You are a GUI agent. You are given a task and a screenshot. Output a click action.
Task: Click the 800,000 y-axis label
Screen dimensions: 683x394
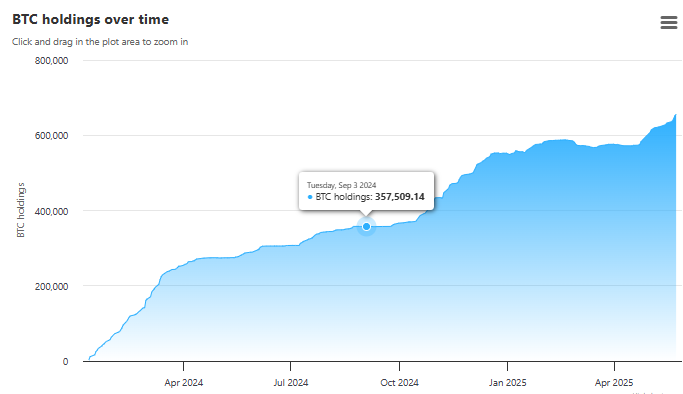[51, 61]
